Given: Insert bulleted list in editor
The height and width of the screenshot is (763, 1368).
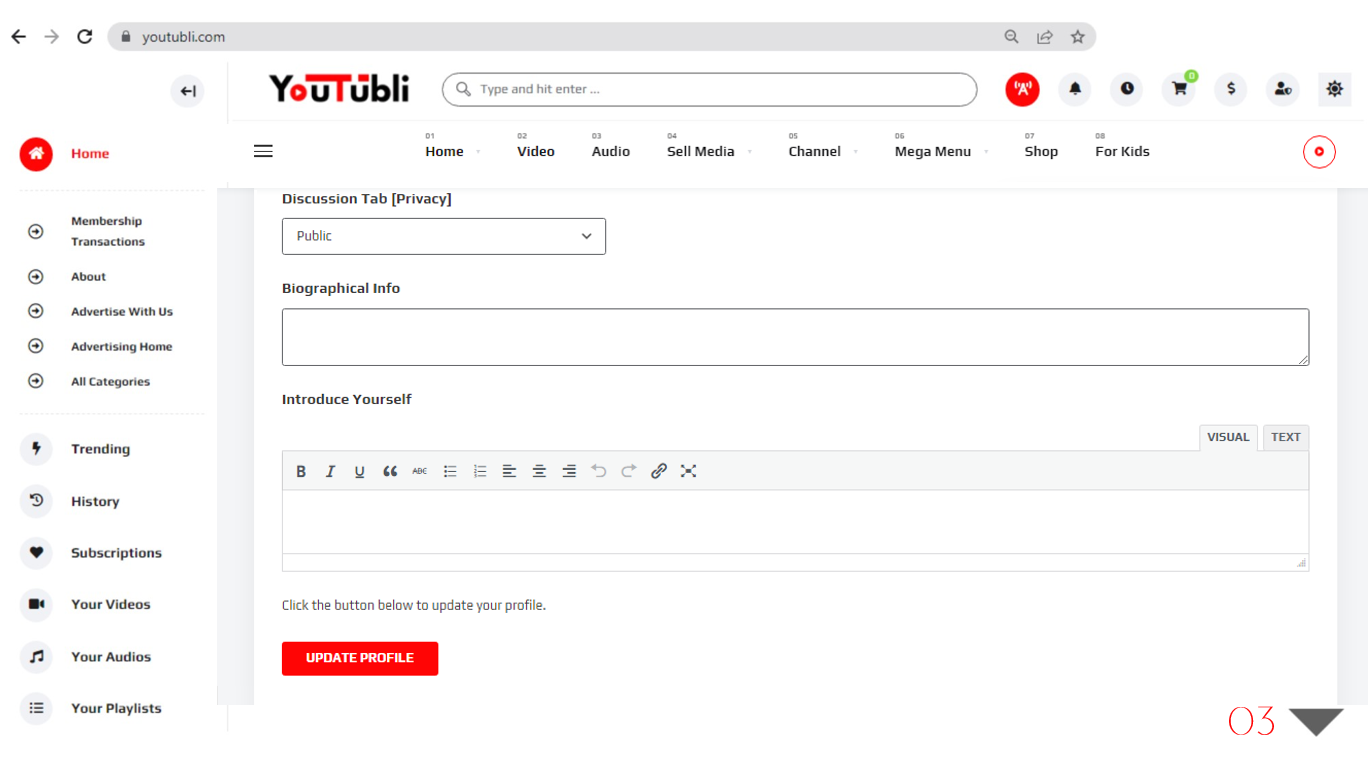Looking at the screenshot, I should click(450, 471).
